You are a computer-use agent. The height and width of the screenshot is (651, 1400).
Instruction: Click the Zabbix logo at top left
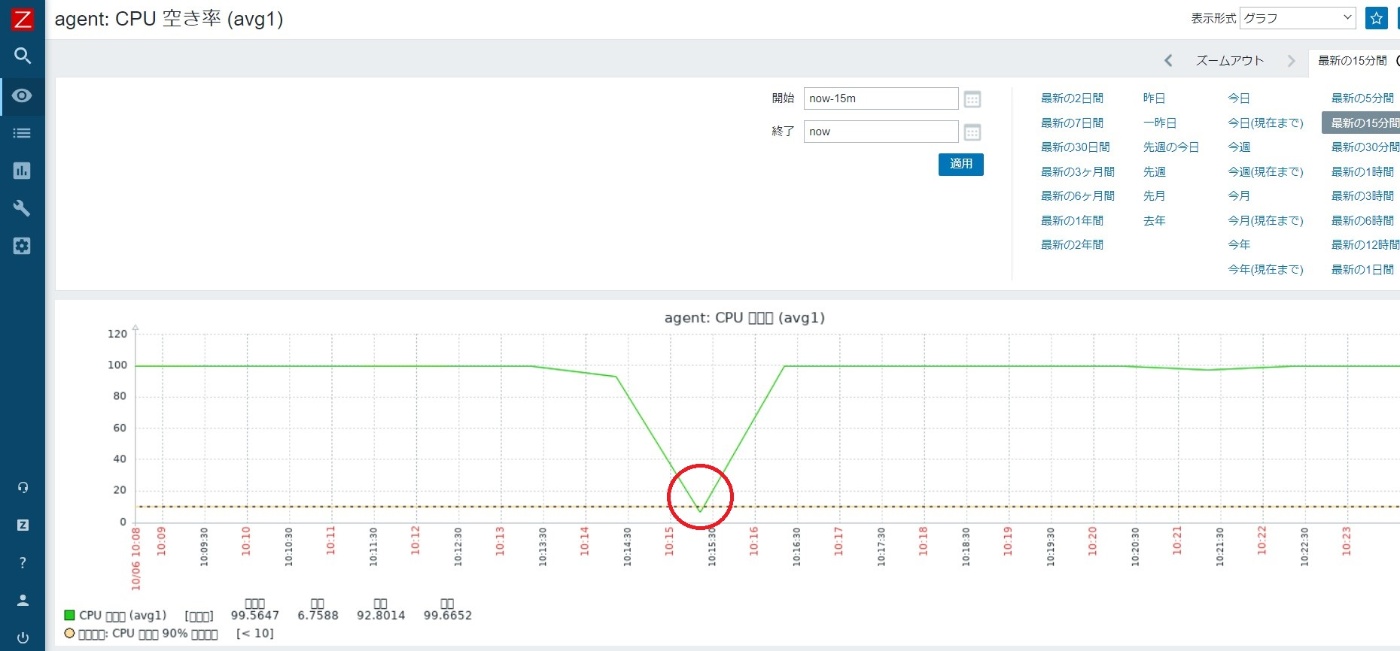22,18
